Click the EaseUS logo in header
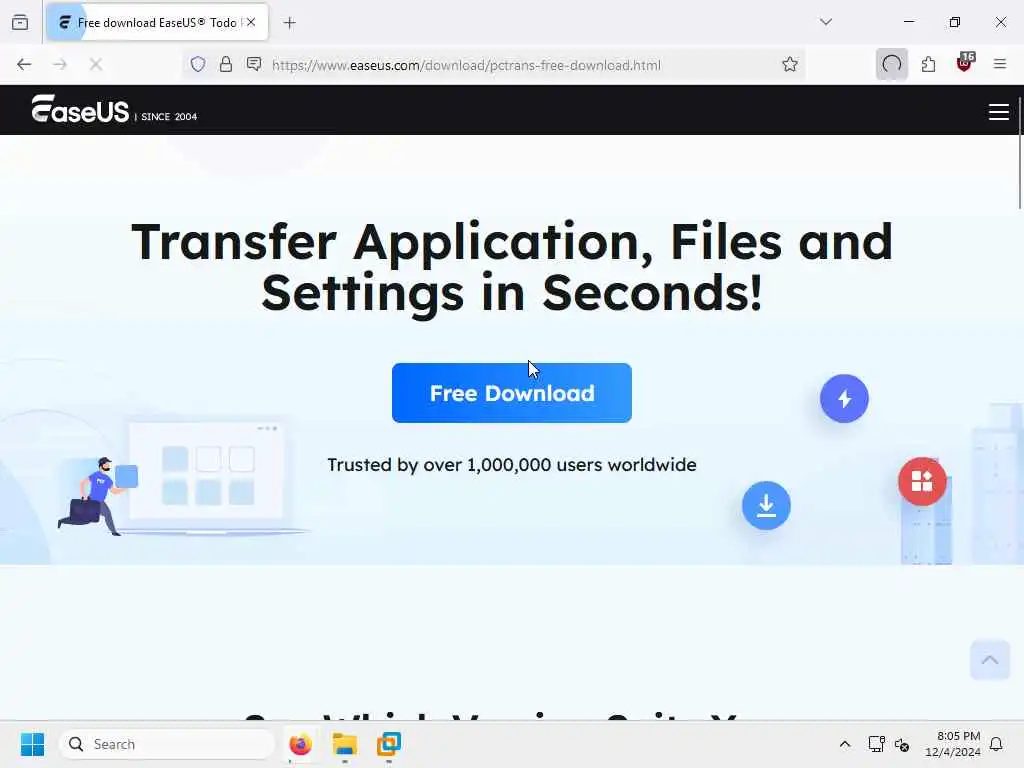 tap(80, 109)
